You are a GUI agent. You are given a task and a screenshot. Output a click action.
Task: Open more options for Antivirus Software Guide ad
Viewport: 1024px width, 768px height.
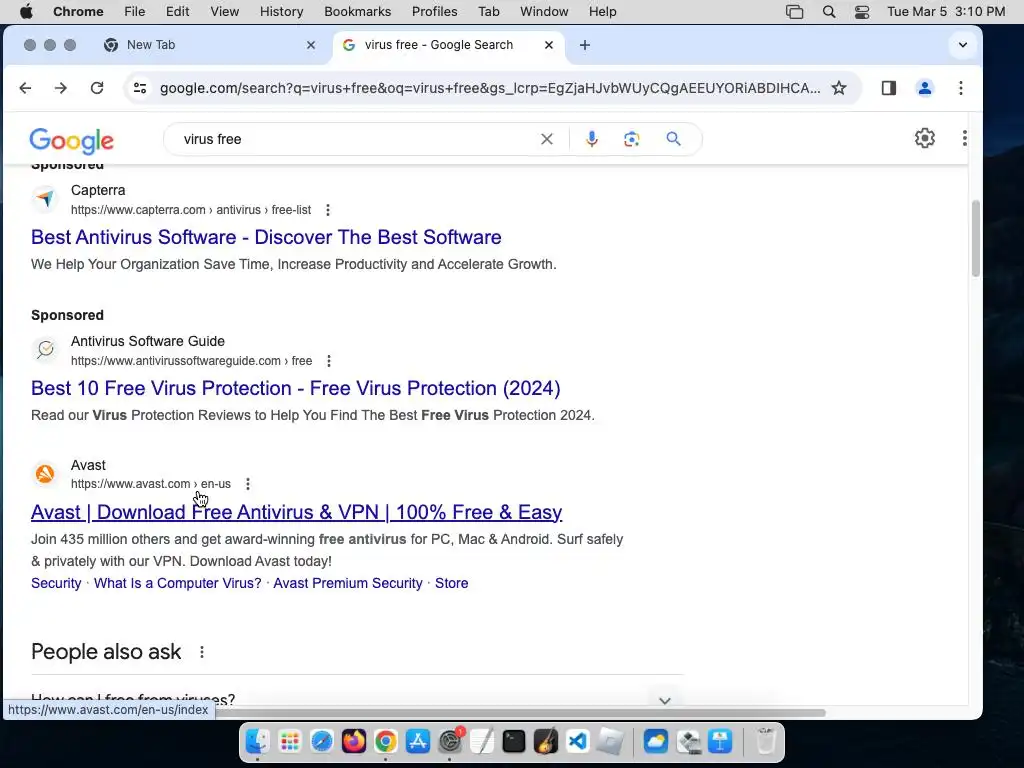tap(328, 361)
